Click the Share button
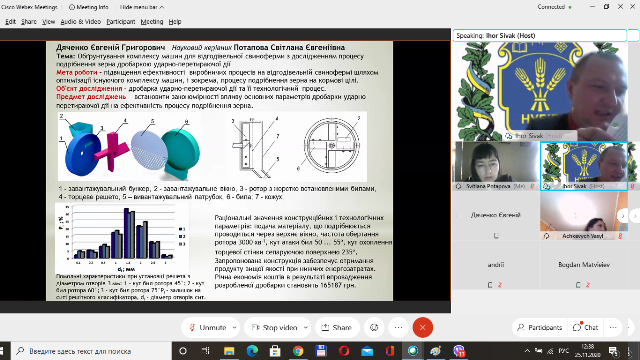This screenshot has width=640, height=360. 337,327
